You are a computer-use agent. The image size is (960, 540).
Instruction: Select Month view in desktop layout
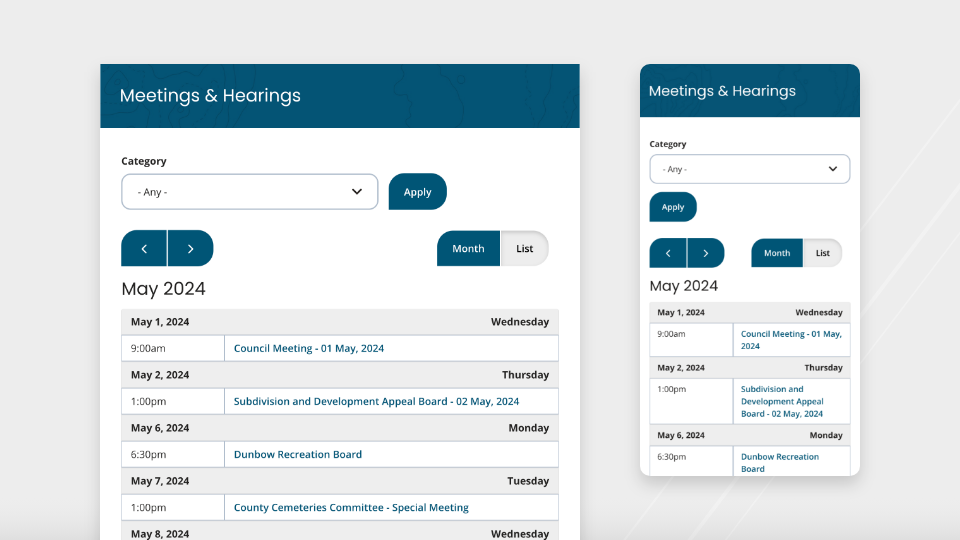(x=468, y=248)
